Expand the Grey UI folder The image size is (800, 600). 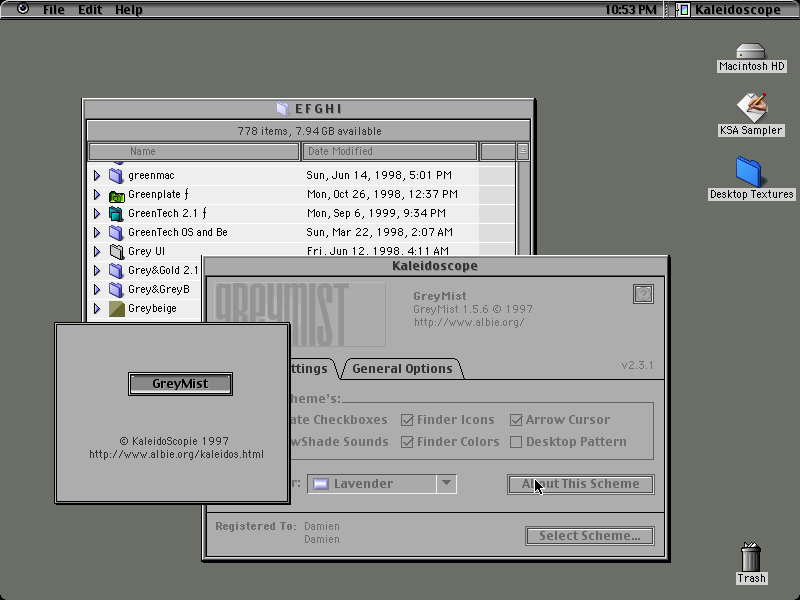click(97, 252)
